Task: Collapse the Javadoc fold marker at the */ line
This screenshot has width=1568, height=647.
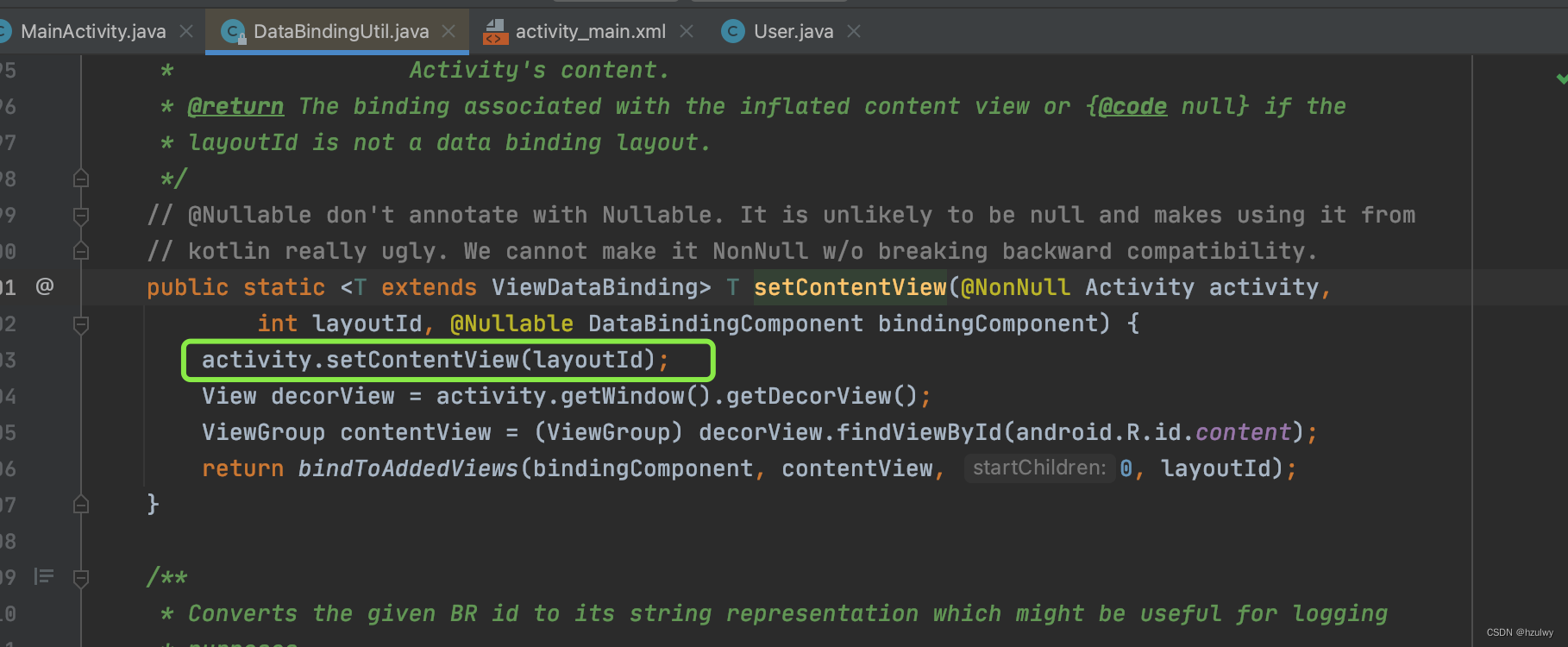Action: pyautogui.click(x=81, y=179)
